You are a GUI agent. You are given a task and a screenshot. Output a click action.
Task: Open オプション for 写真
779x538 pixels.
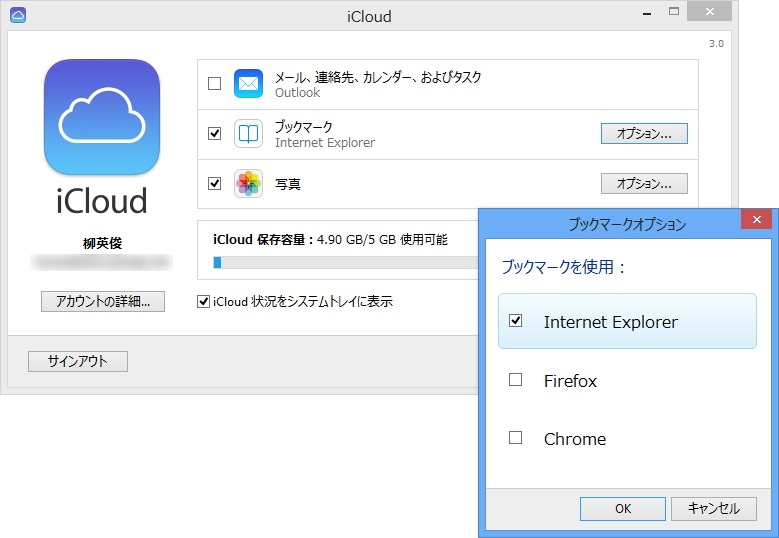click(644, 184)
